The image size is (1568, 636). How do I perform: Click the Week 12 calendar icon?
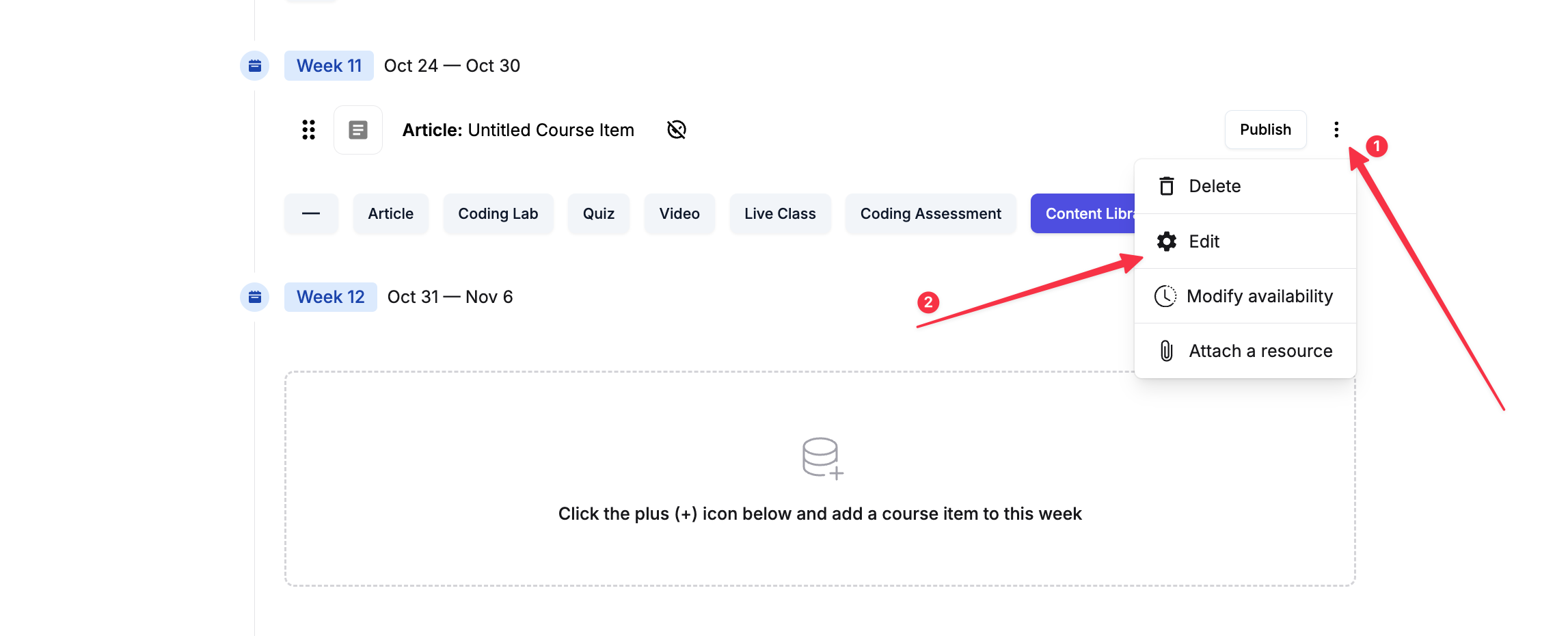point(254,297)
